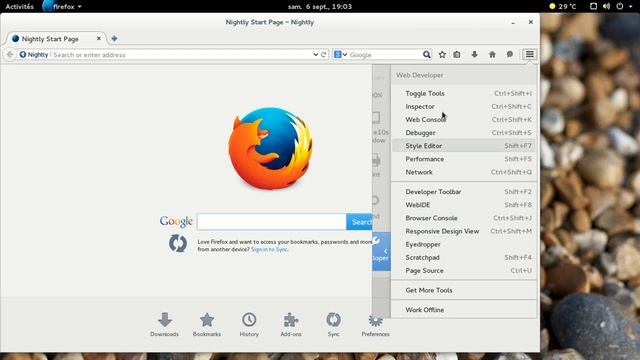The width and height of the screenshot is (640, 360).
Task: Toggle Developer Toolbar menu entry
Action: (464, 191)
